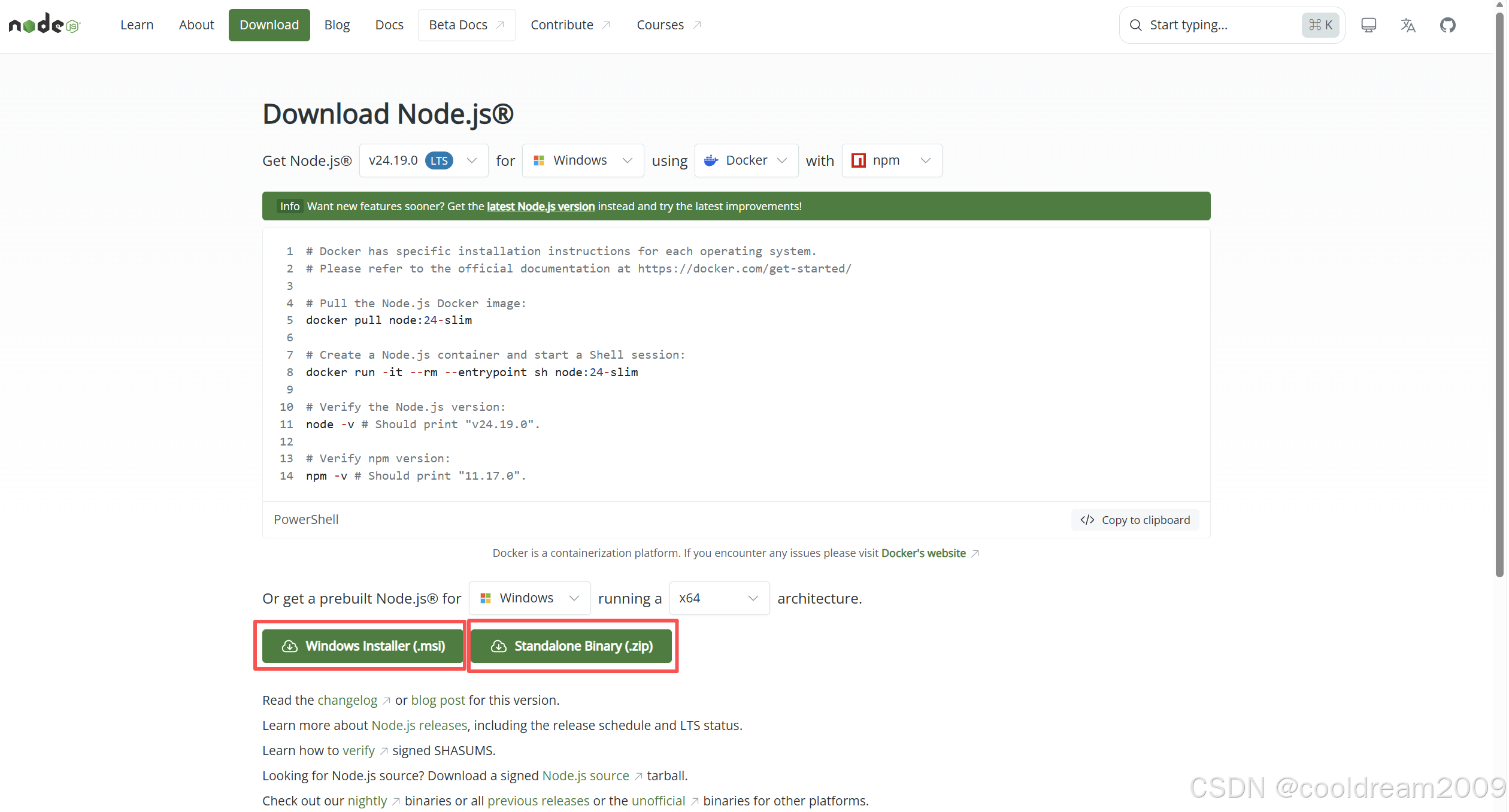Open the v24.19.0 version dropdown
1509x812 pixels.
pyautogui.click(x=423, y=160)
